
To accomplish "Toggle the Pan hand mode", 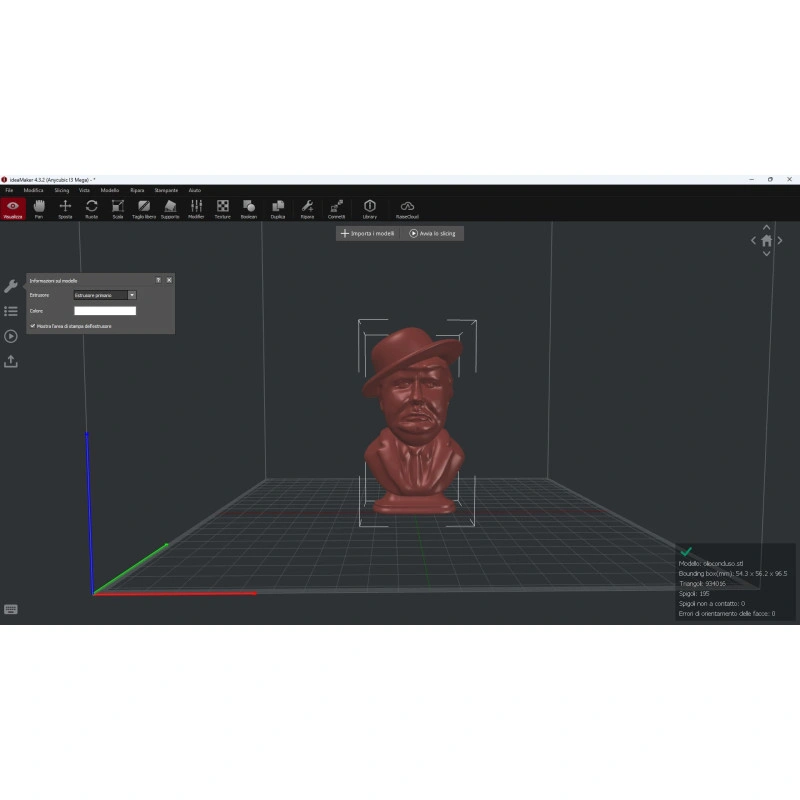I will [39, 209].
